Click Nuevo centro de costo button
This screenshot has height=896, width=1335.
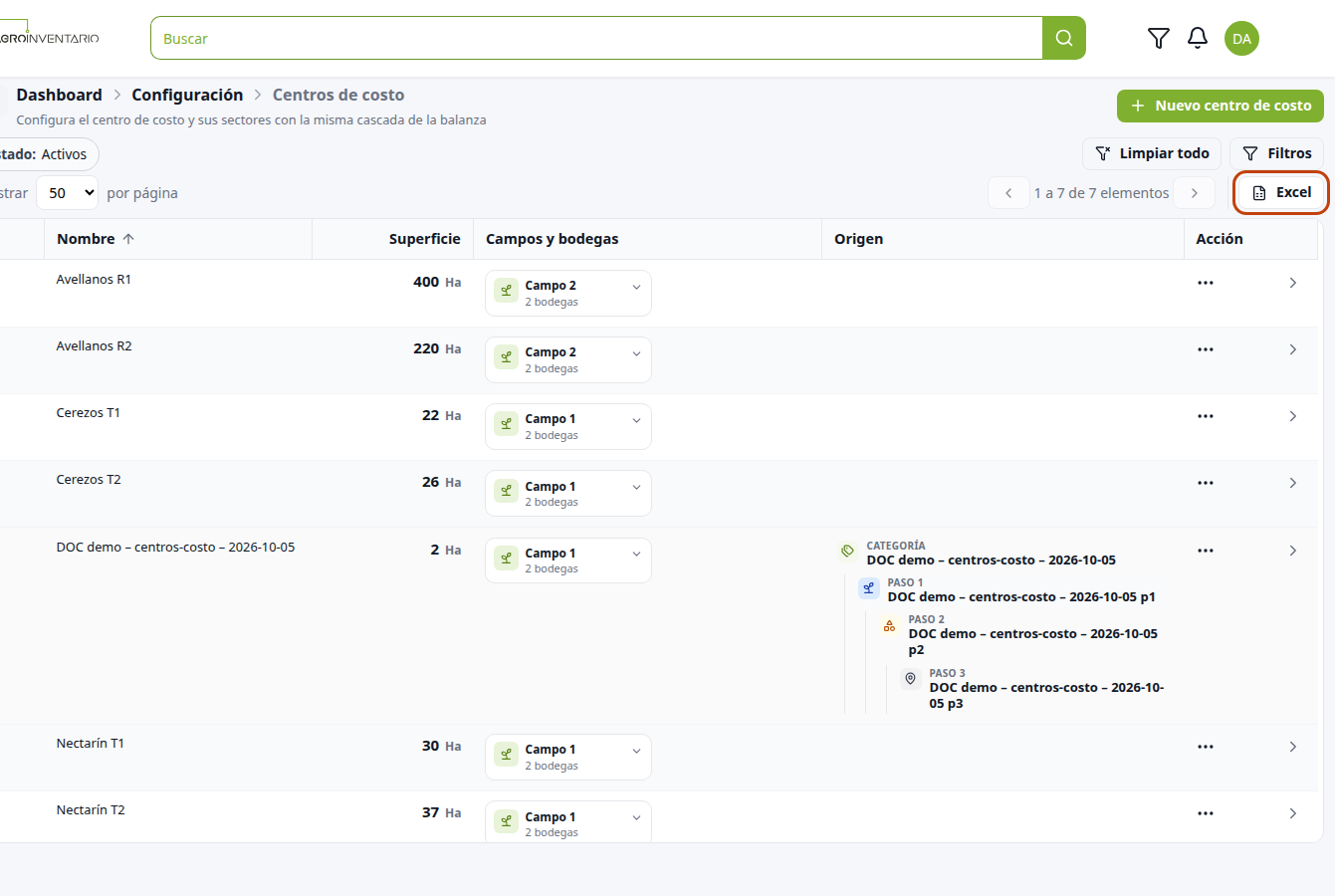pyautogui.click(x=1221, y=106)
